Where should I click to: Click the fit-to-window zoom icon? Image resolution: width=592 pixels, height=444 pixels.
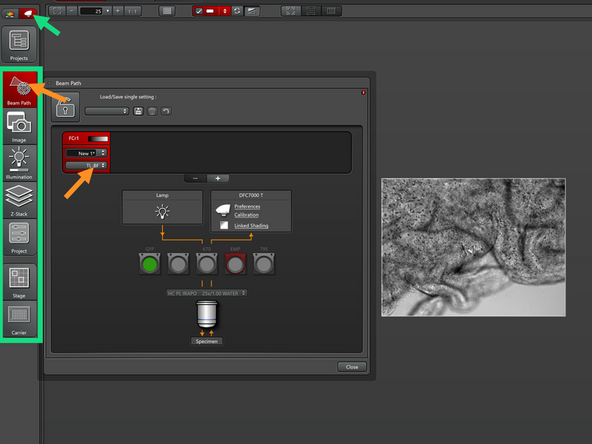click(x=57, y=11)
